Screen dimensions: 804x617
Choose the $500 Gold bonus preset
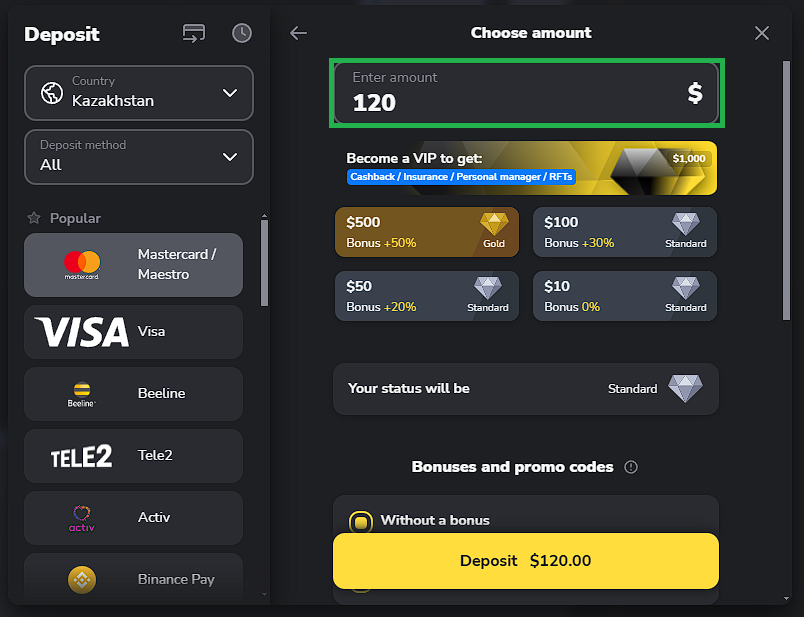[x=427, y=234]
